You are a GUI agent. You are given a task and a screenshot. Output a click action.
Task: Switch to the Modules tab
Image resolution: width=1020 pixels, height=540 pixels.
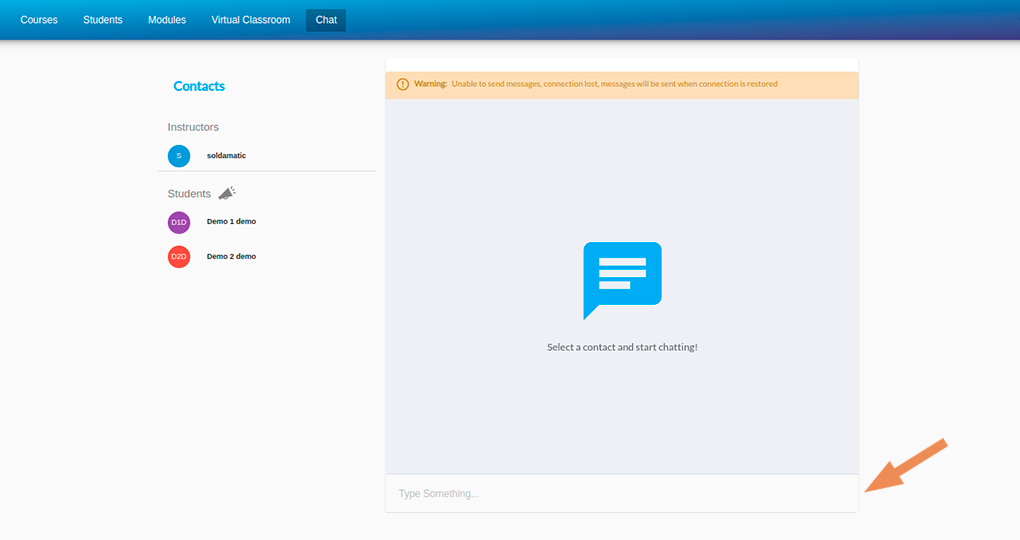click(x=167, y=20)
